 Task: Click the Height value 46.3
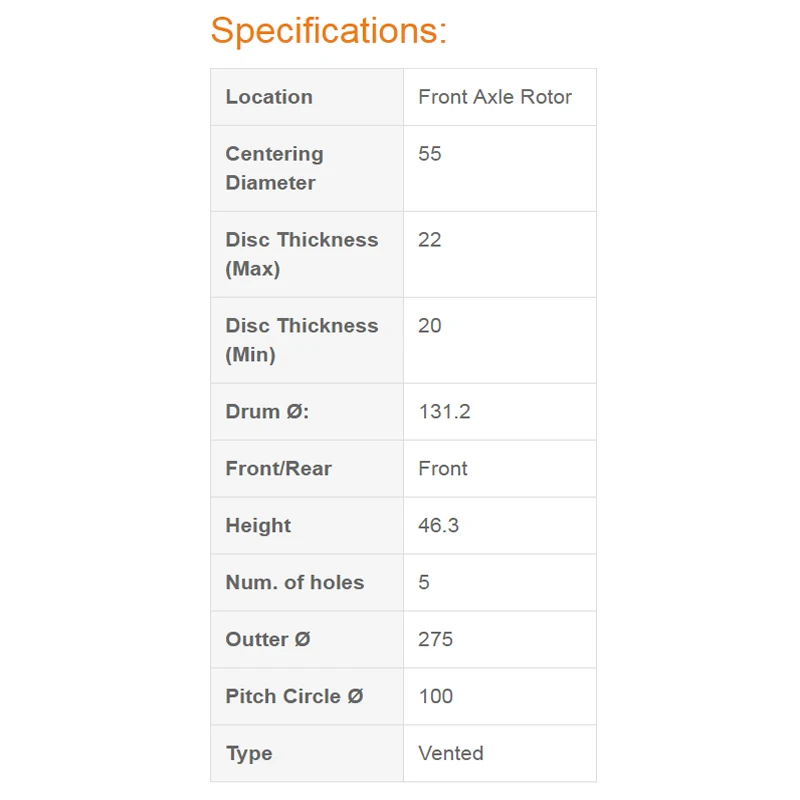(438, 526)
